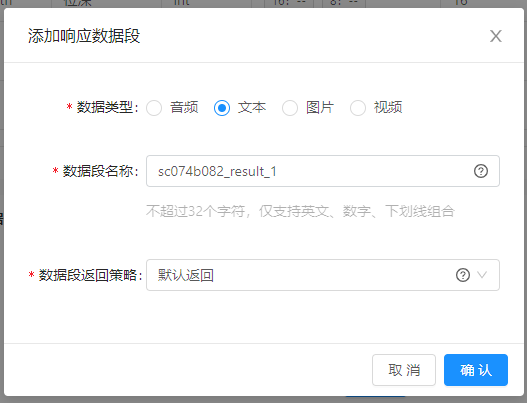Click the 取消 button
The image size is (527, 403).
[x=404, y=370]
